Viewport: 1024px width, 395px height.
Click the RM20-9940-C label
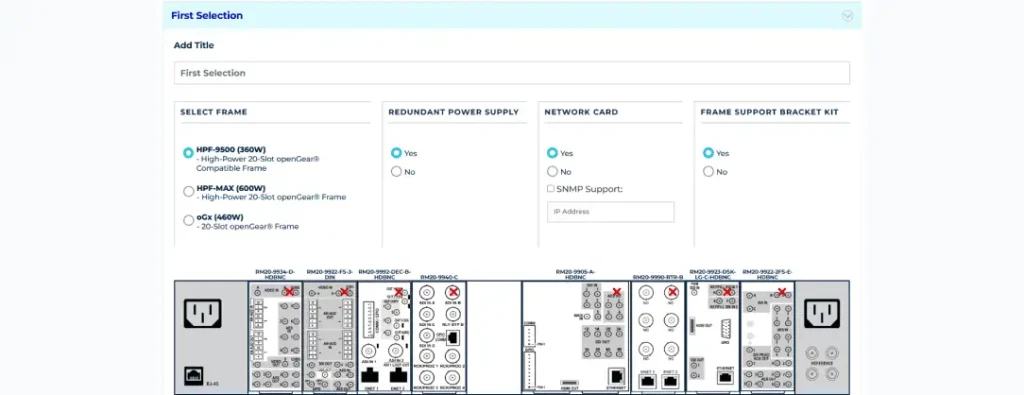(440, 277)
